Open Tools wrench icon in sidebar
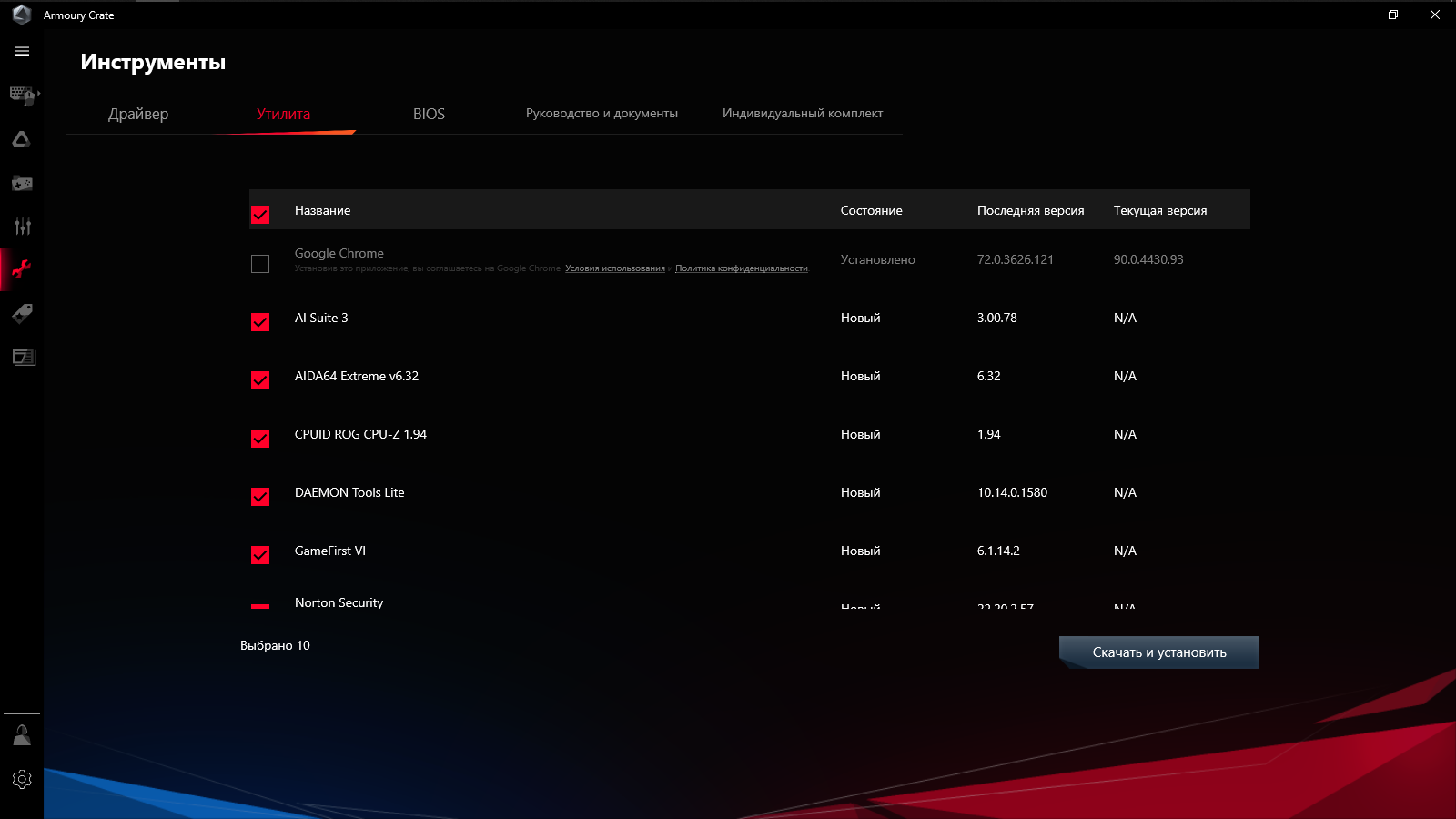This screenshot has height=819, width=1456. pos(22,269)
